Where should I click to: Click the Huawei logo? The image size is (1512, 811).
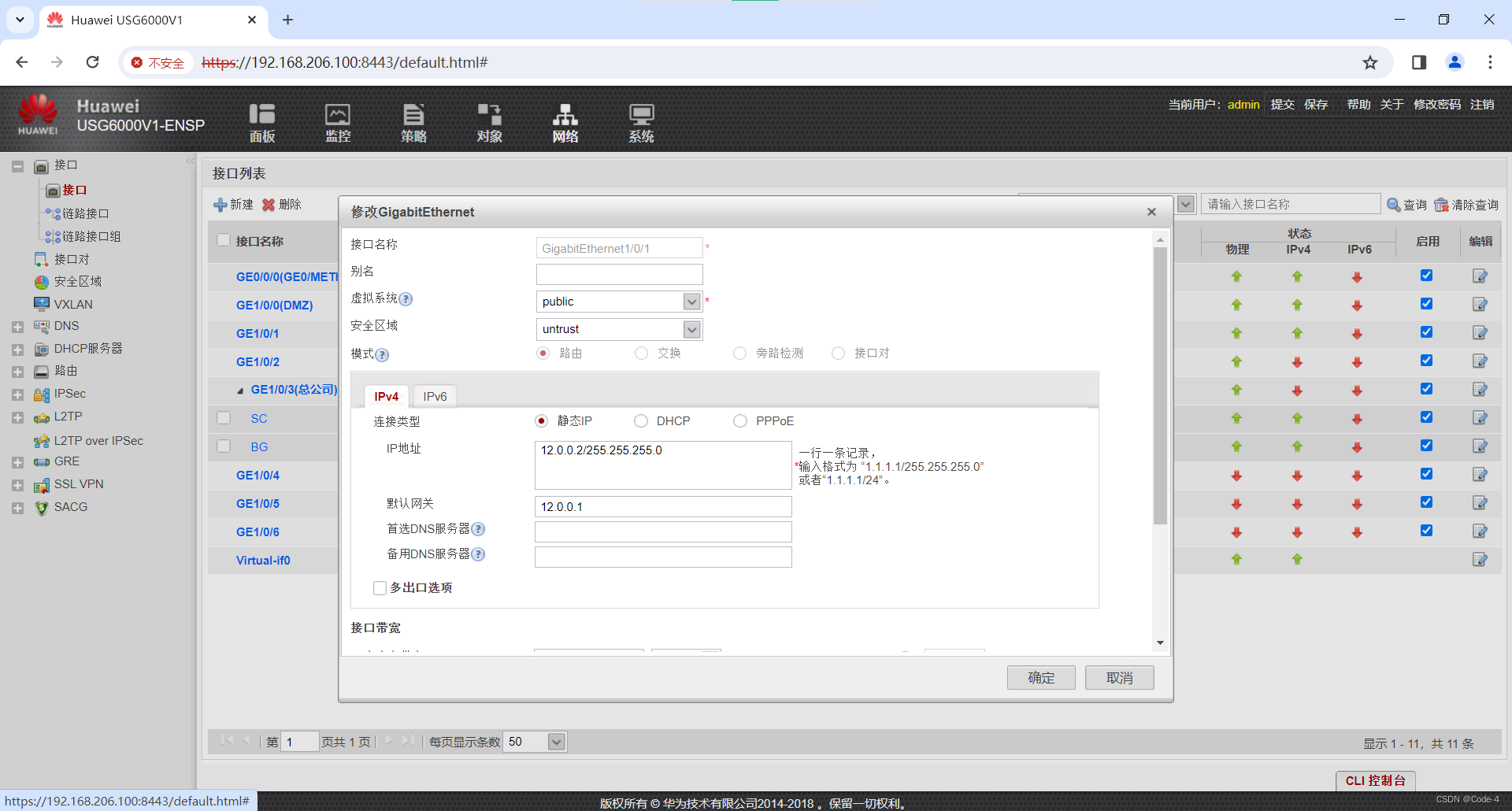point(38,115)
